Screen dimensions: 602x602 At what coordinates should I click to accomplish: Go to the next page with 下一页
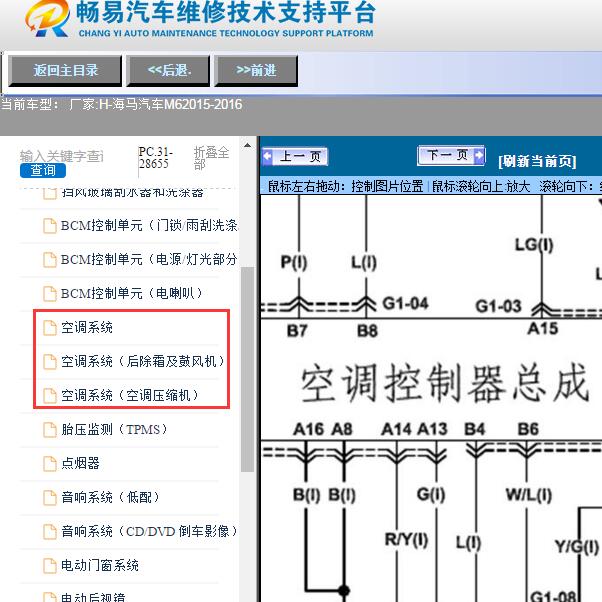(451, 155)
